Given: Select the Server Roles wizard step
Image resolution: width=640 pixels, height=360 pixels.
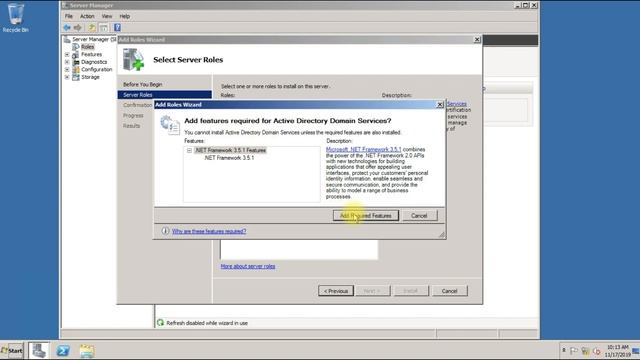Looking at the screenshot, I should point(165,95).
